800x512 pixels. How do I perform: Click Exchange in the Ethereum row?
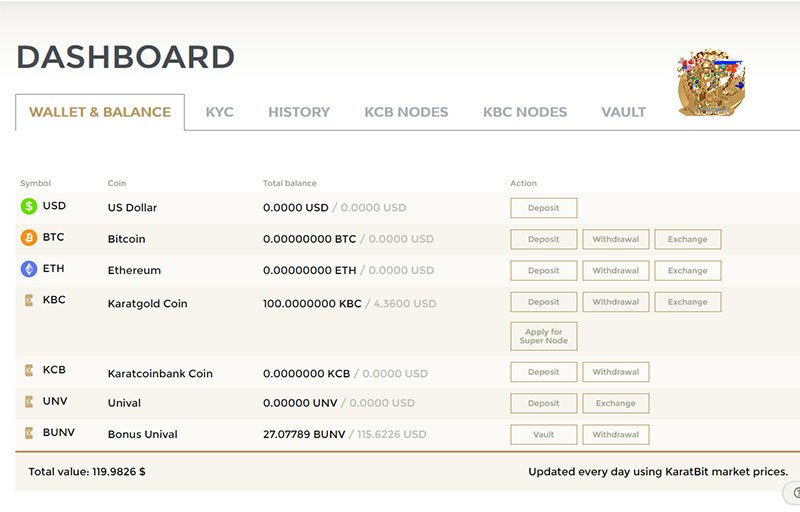tap(688, 271)
